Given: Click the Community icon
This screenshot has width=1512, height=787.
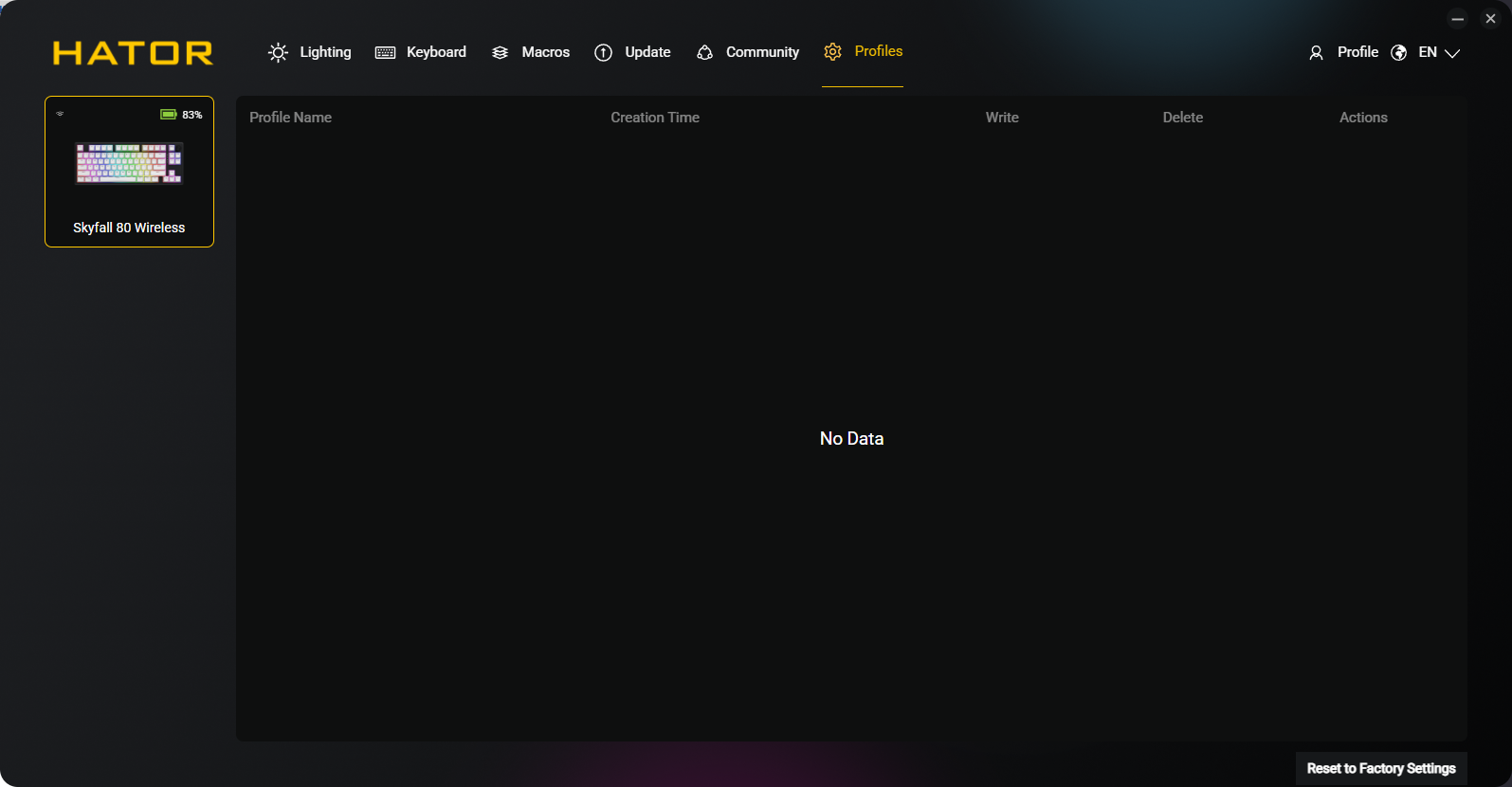Looking at the screenshot, I should pos(704,53).
